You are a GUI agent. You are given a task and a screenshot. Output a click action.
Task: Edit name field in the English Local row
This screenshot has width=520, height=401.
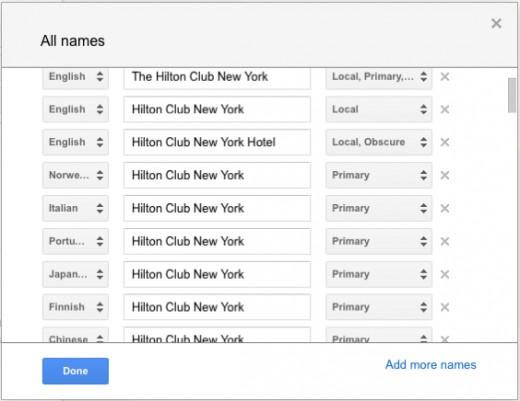[217, 109]
